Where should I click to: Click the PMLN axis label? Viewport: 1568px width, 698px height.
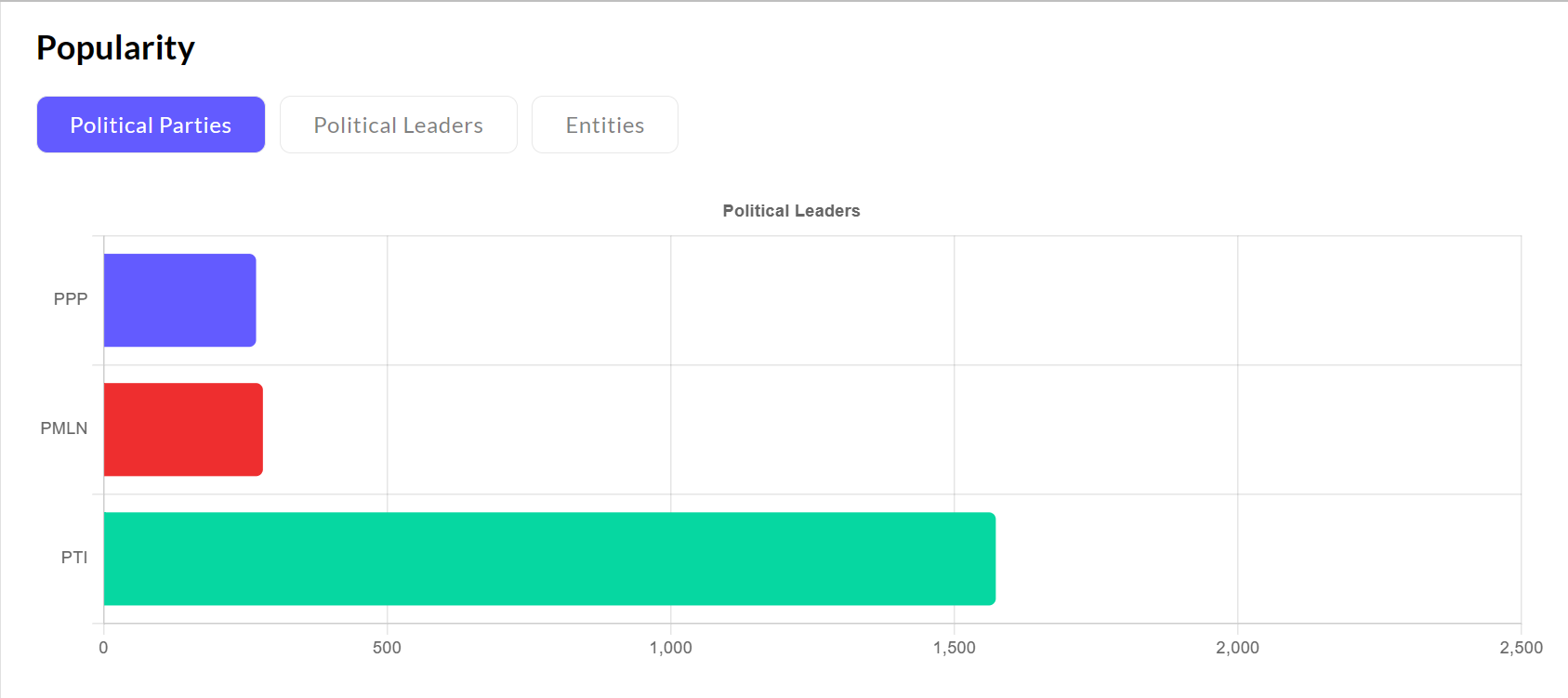click(64, 428)
